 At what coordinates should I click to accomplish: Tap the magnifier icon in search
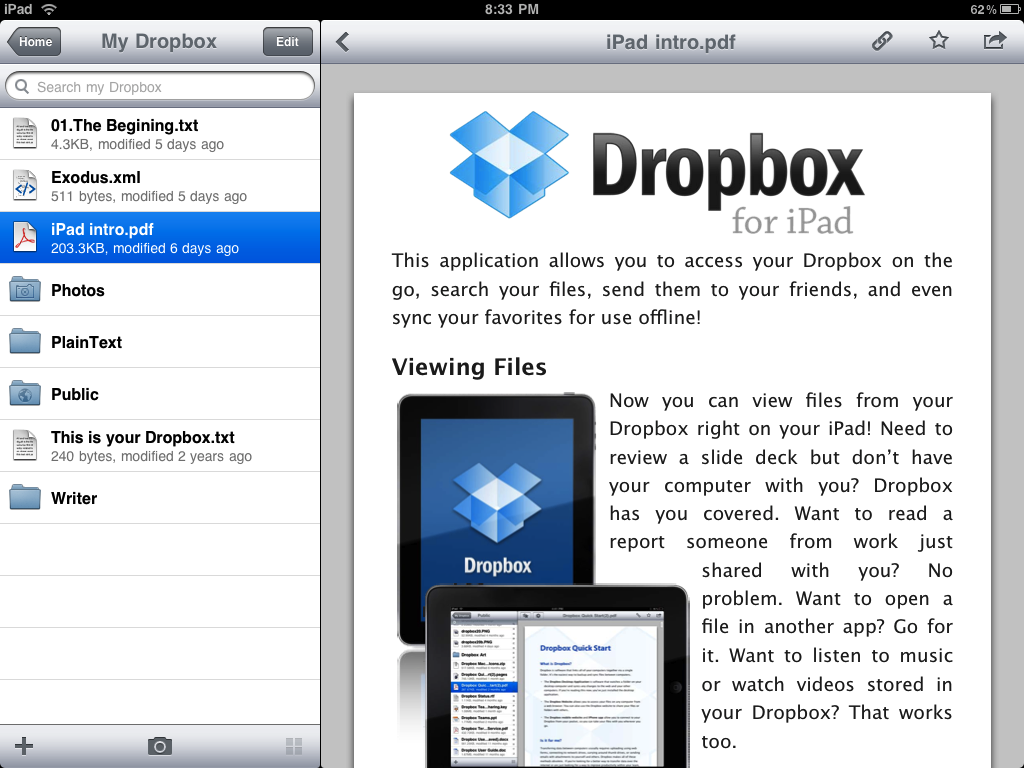click(22, 86)
